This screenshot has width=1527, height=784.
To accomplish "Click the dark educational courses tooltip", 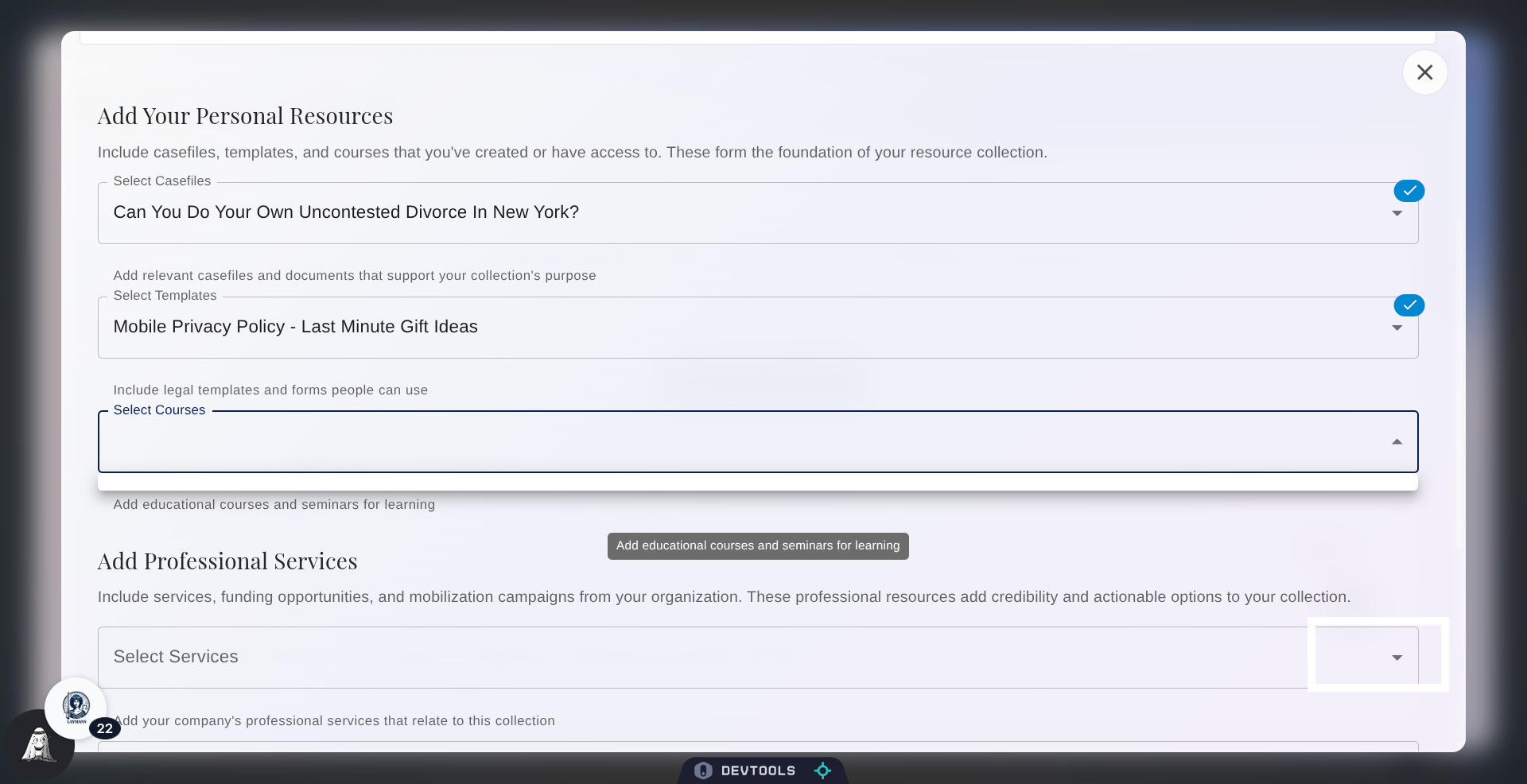I will (x=757, y=545).
